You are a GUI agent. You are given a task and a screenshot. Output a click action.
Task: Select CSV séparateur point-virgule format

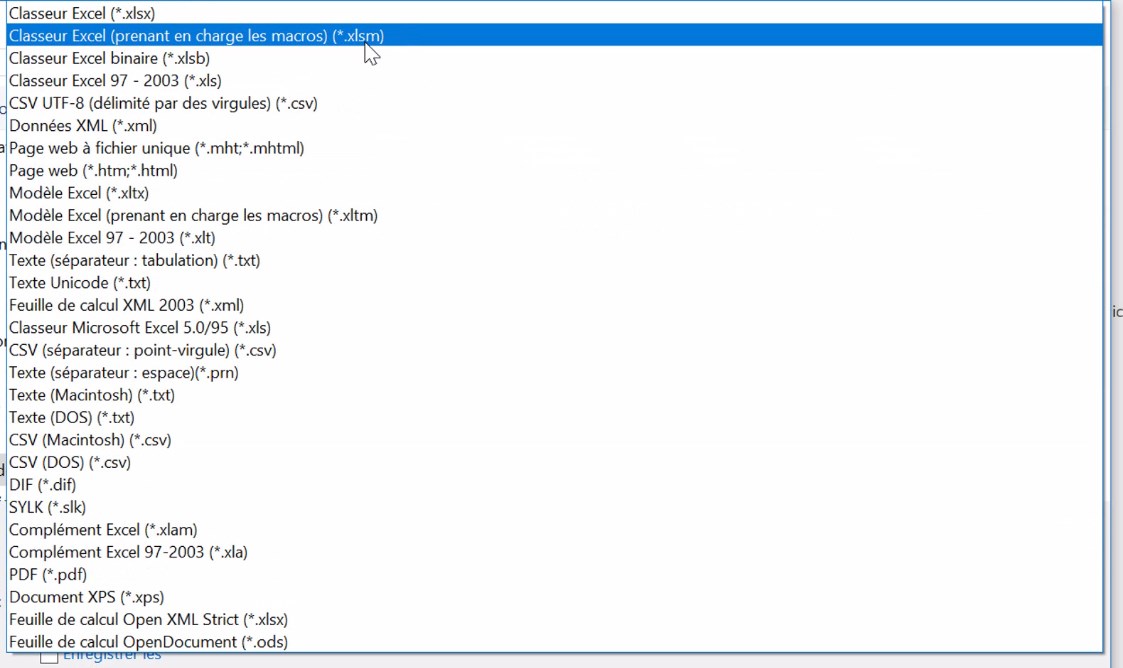point(142,350)
